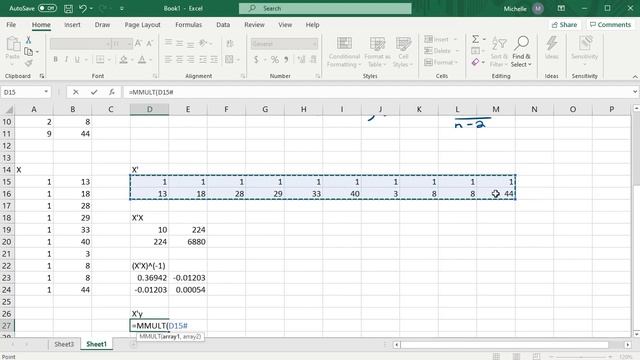Screen dimensions: 640x360
Task: Click the Accounting dollar format icon
Action: point(256,60)
